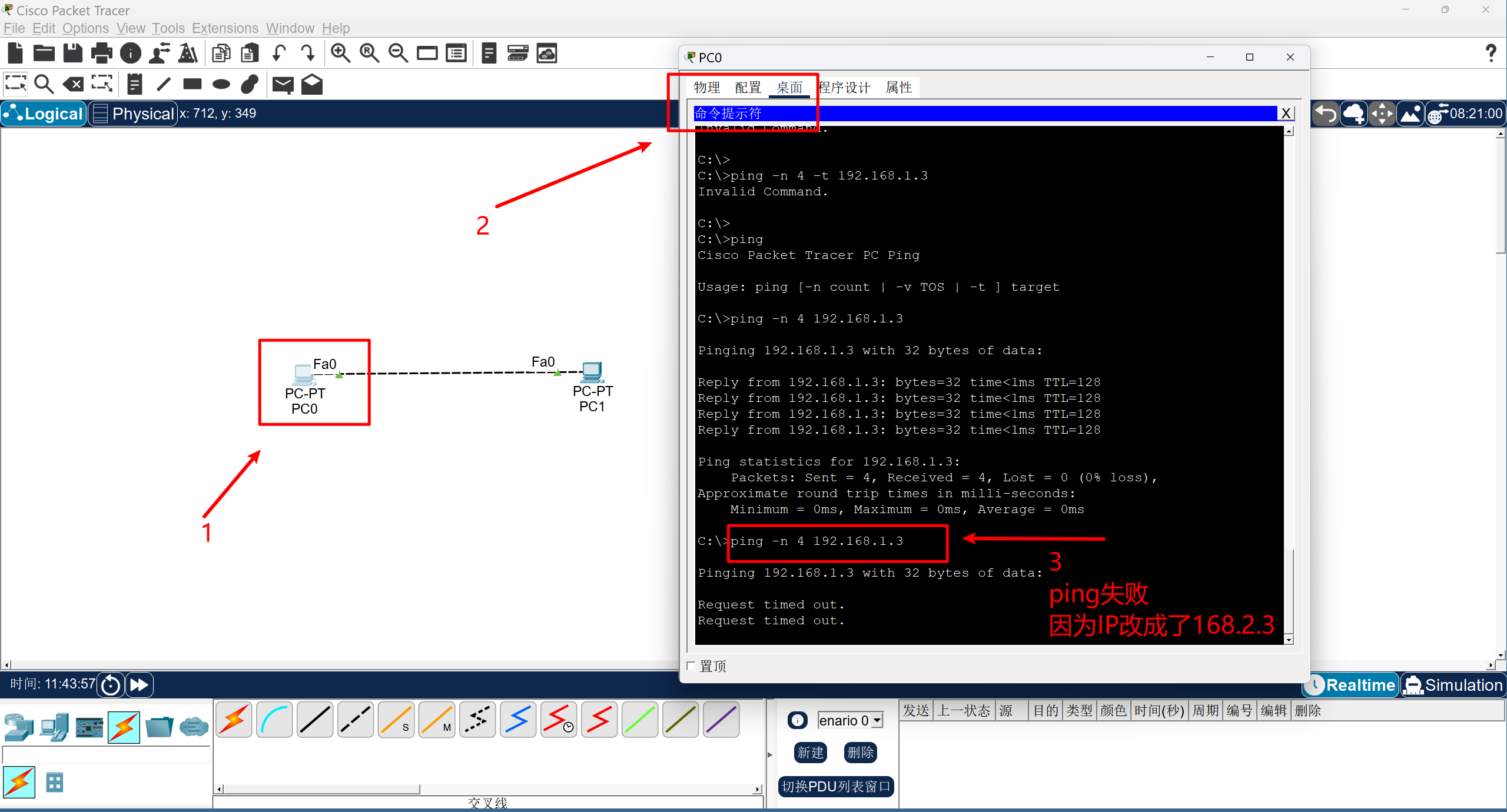This screenshot has height=812, width=1507.
Task: Redo the action with the arrow icon
Action: tap(308, 54)
